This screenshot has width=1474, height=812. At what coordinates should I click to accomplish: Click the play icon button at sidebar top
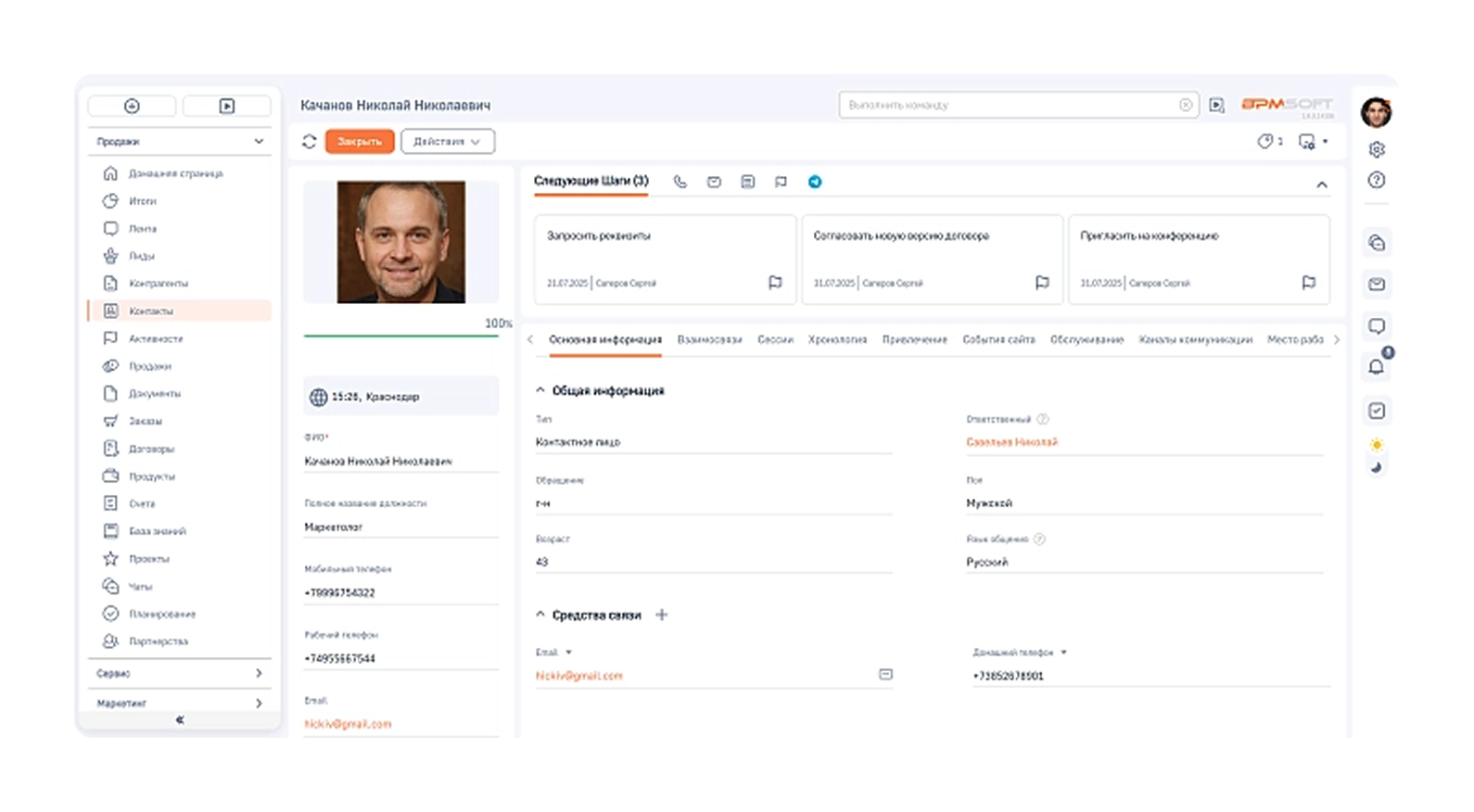pos(227,107)
